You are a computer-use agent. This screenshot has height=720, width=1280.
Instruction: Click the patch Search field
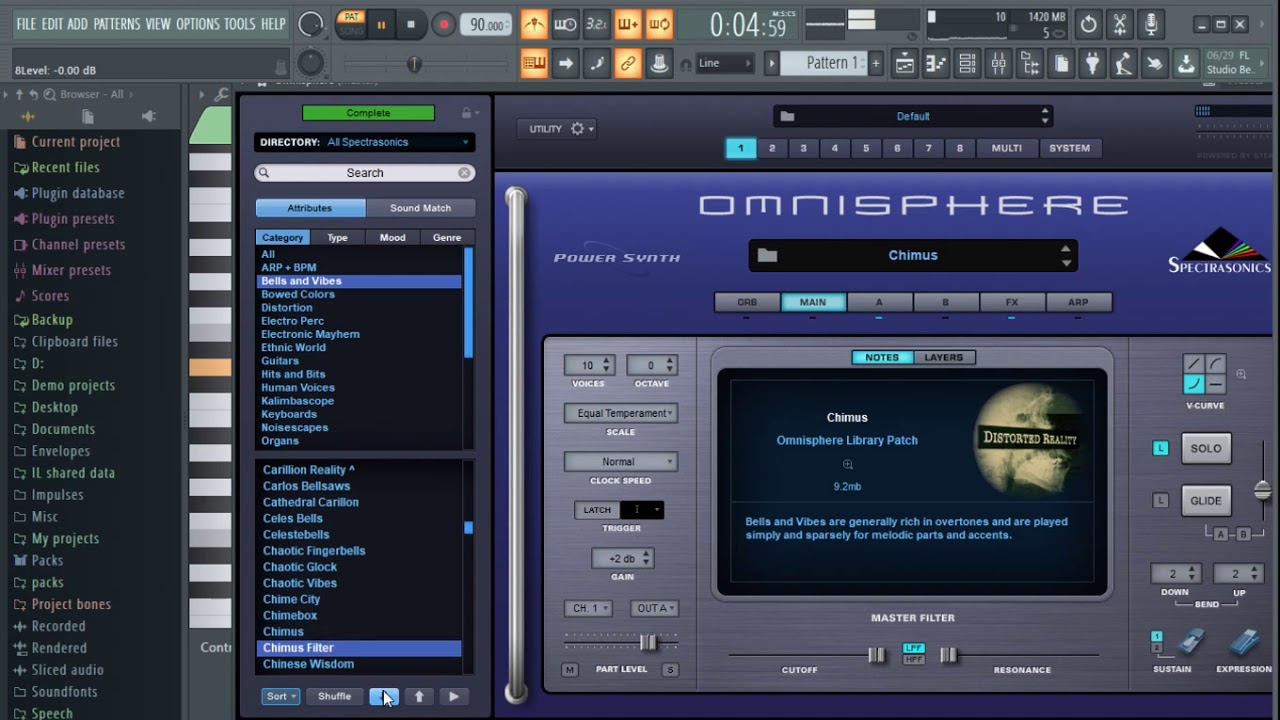pyautogui.click(x=364, y=173)
